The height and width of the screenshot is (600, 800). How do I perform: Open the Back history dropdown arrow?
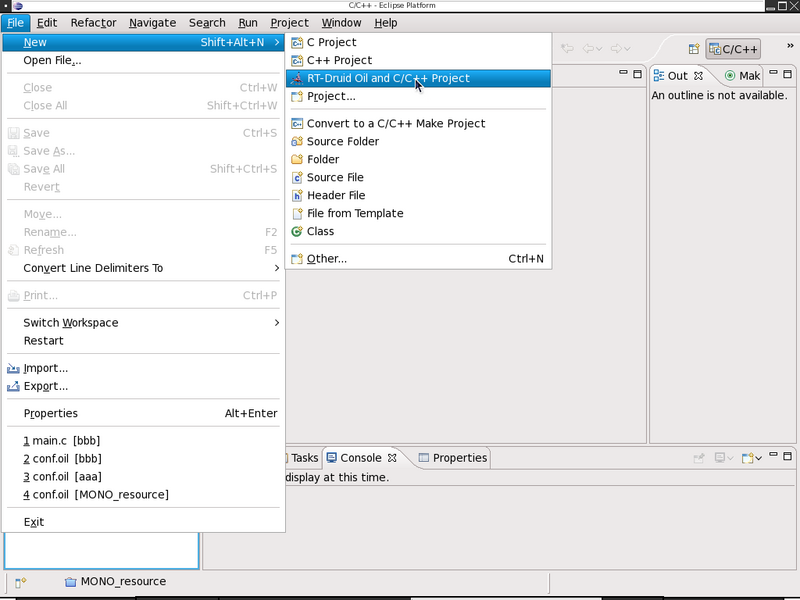click(599, 49)
